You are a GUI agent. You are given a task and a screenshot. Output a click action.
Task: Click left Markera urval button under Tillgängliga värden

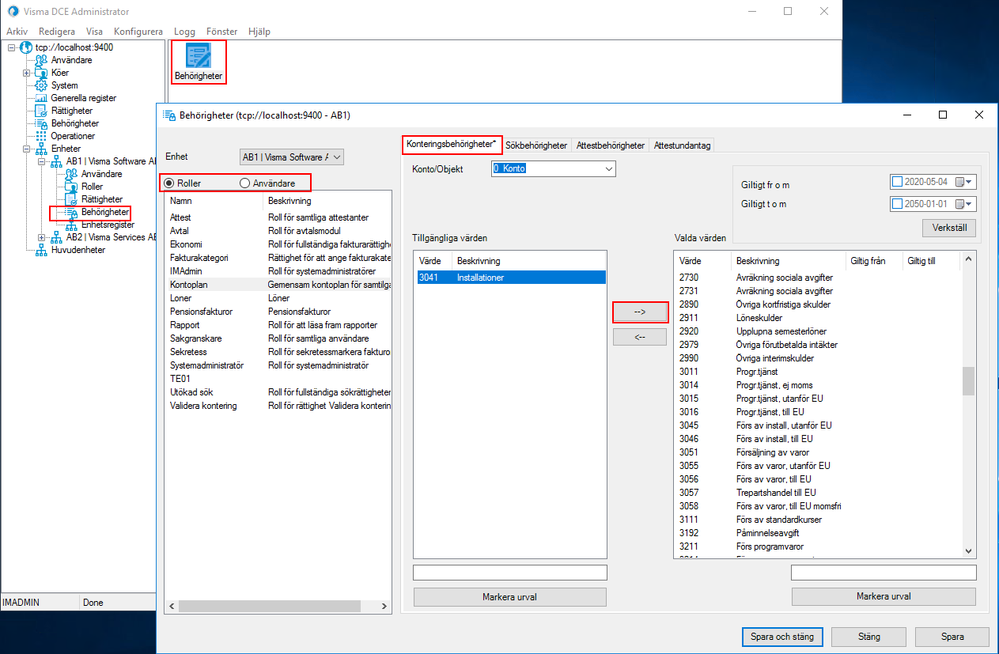510,597
